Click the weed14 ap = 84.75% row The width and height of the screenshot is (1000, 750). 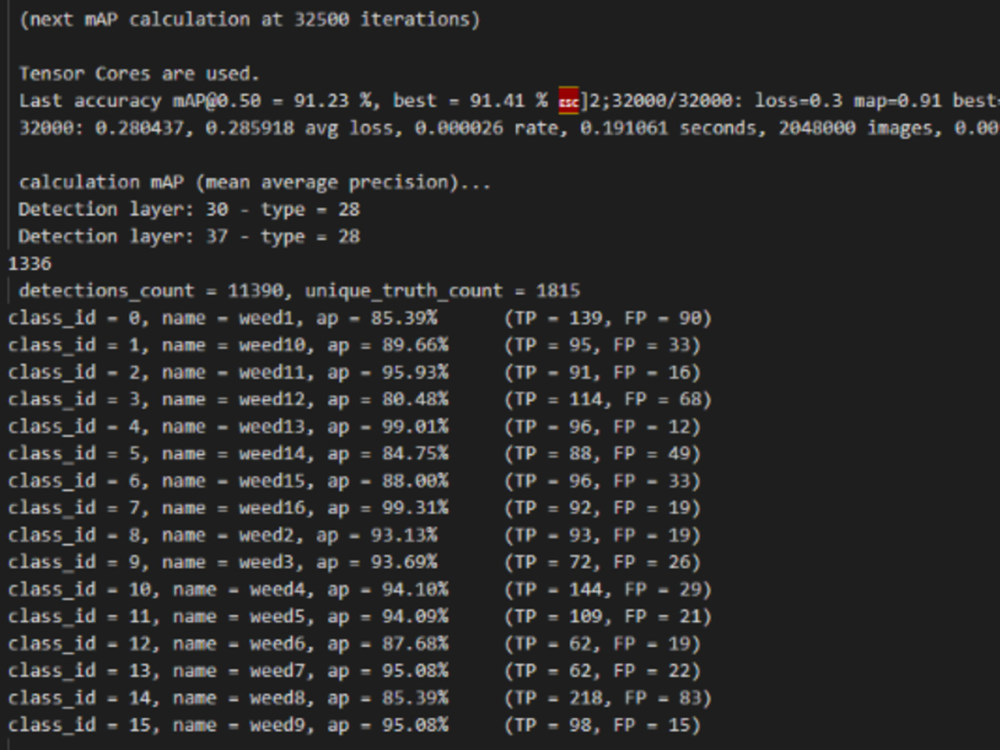pyautogui.click(x=354, y=453)
